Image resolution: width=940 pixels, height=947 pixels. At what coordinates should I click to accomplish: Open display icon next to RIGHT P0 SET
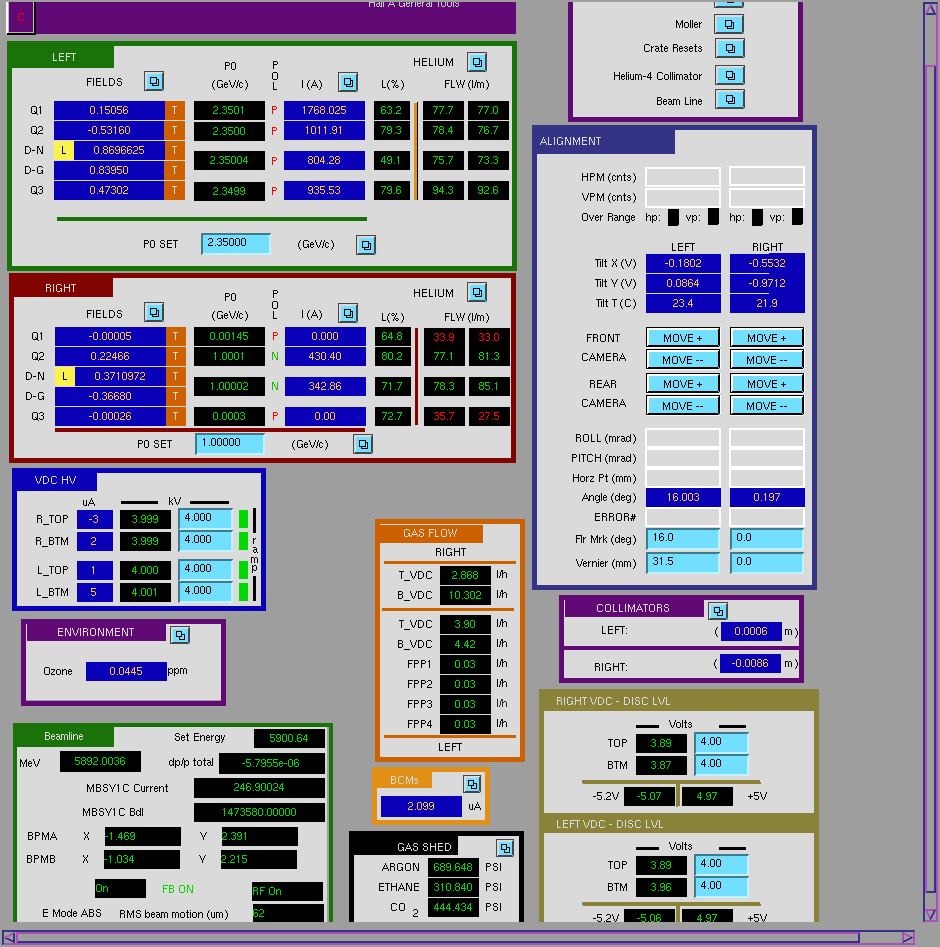point(362,445)
